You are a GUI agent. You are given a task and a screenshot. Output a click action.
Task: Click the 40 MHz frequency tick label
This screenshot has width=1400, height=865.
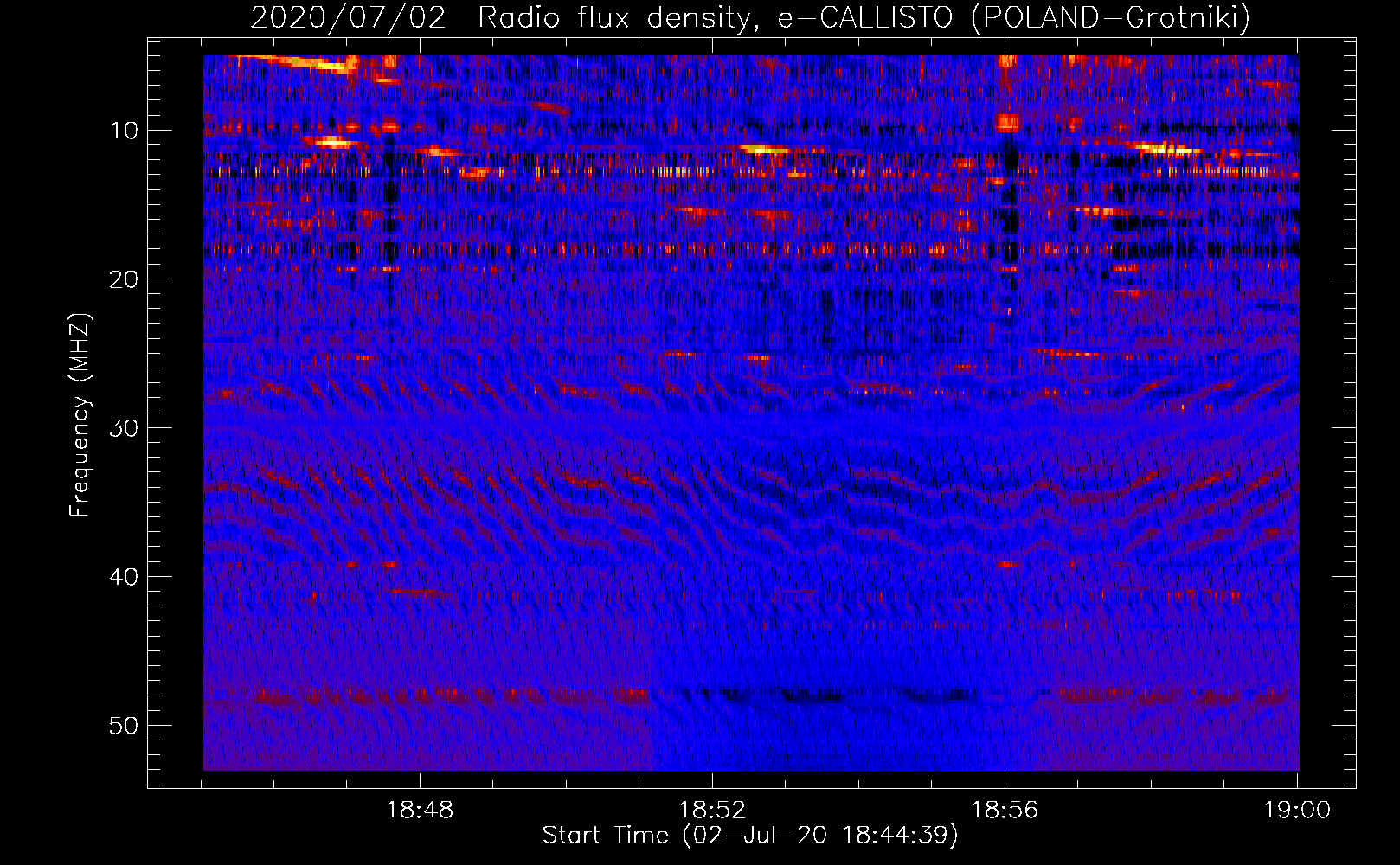click(125, 577)
